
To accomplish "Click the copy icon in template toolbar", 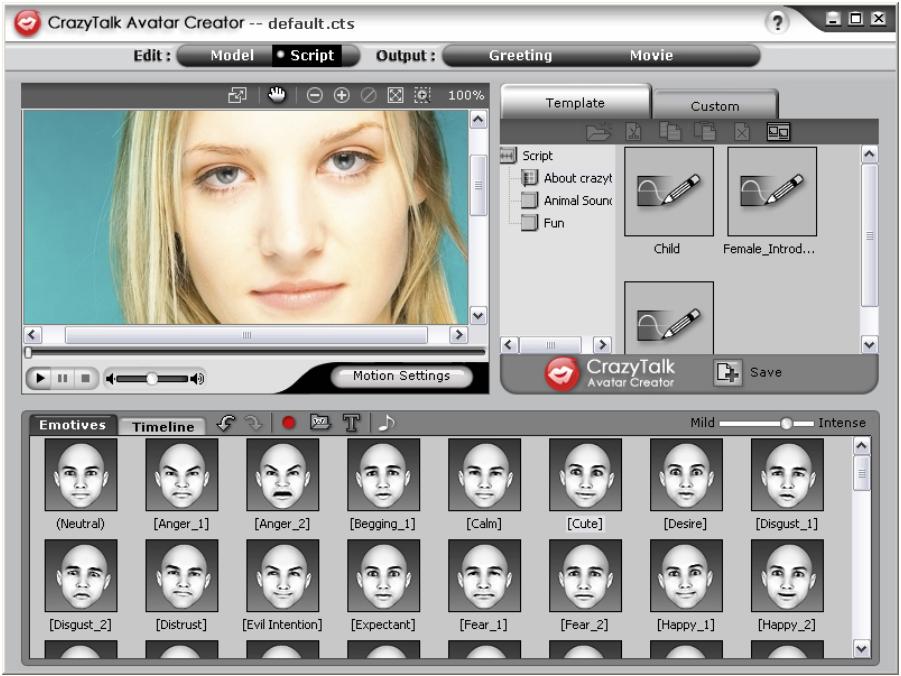I will click(669, 132).
